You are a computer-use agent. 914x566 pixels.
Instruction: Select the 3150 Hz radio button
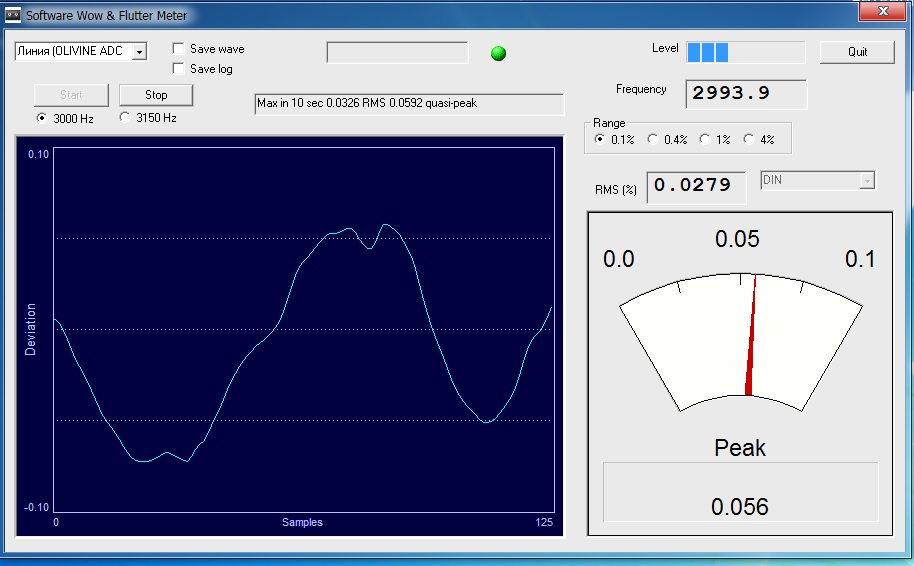(x=124, y=117)
